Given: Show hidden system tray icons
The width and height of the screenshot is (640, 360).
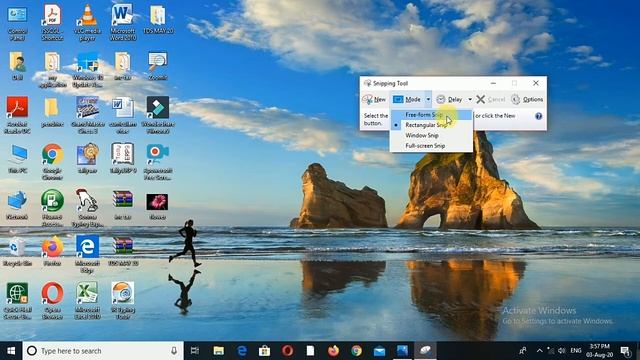Looking at the screenshot, I should pos(539,351).
